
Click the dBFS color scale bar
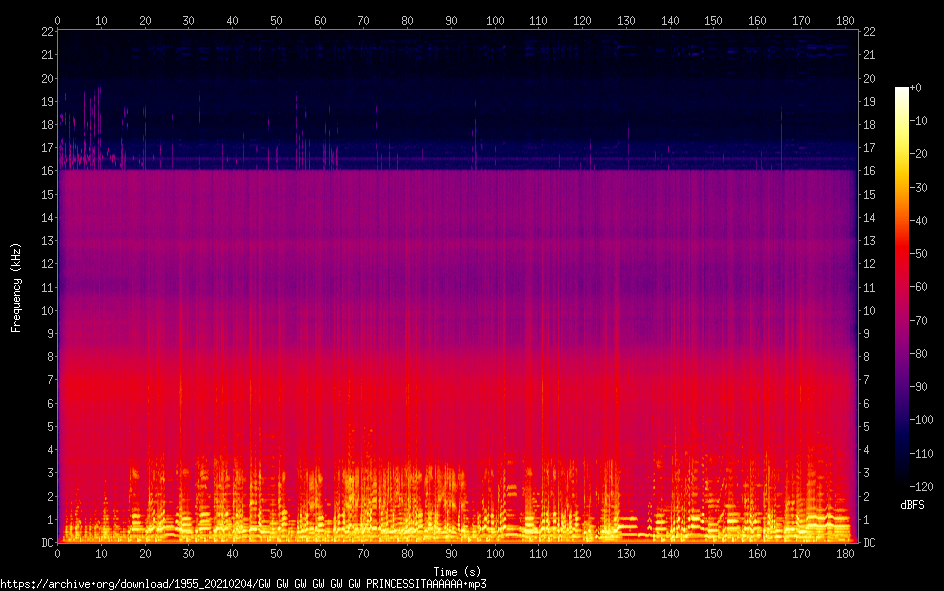coord(901,286)
